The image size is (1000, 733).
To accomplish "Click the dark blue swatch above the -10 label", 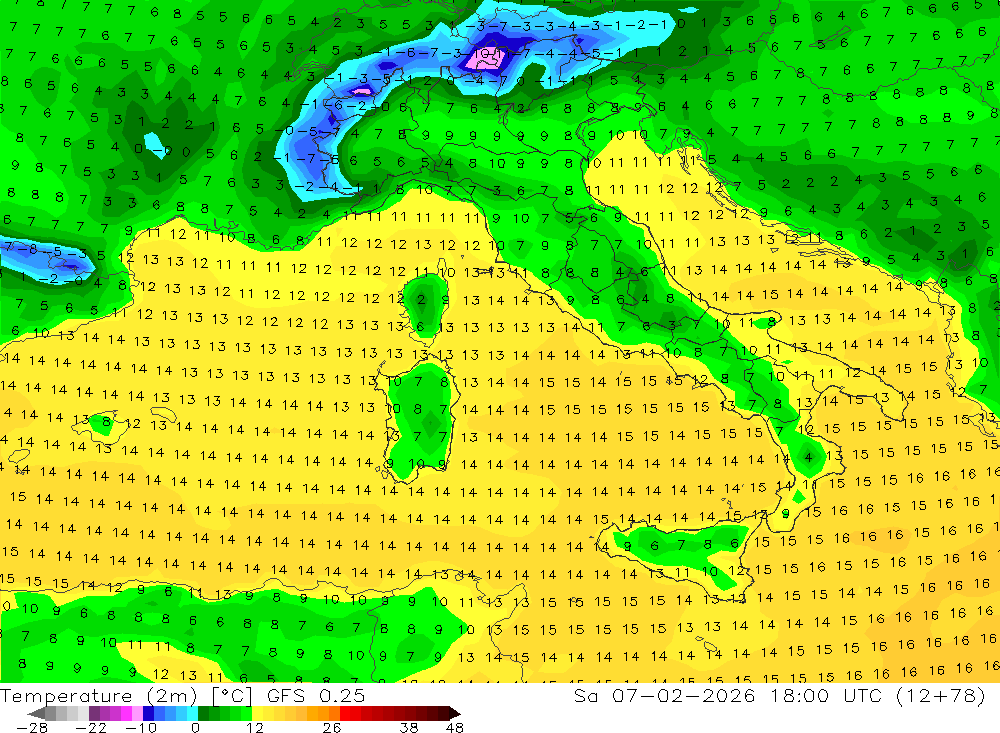I will [x=148, y=713].
